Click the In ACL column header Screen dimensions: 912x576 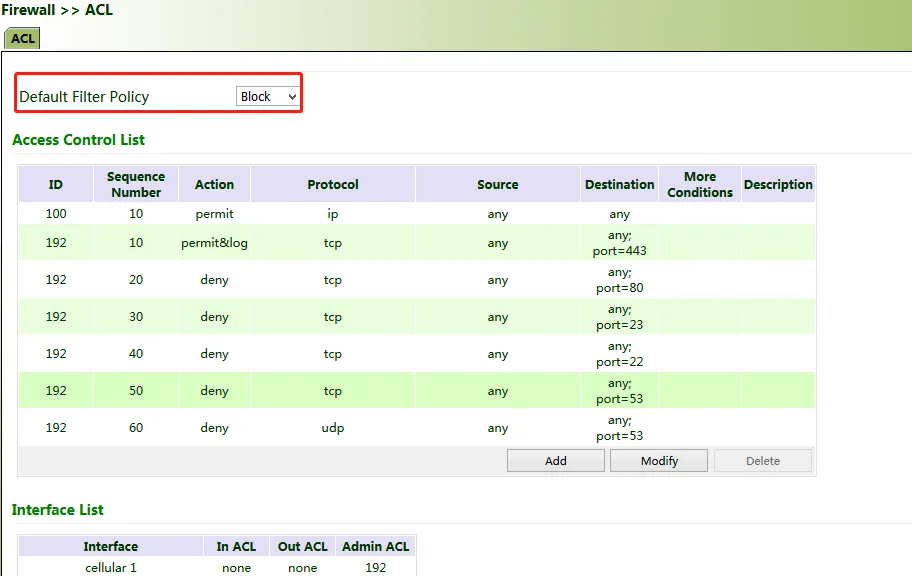point(236,546)
